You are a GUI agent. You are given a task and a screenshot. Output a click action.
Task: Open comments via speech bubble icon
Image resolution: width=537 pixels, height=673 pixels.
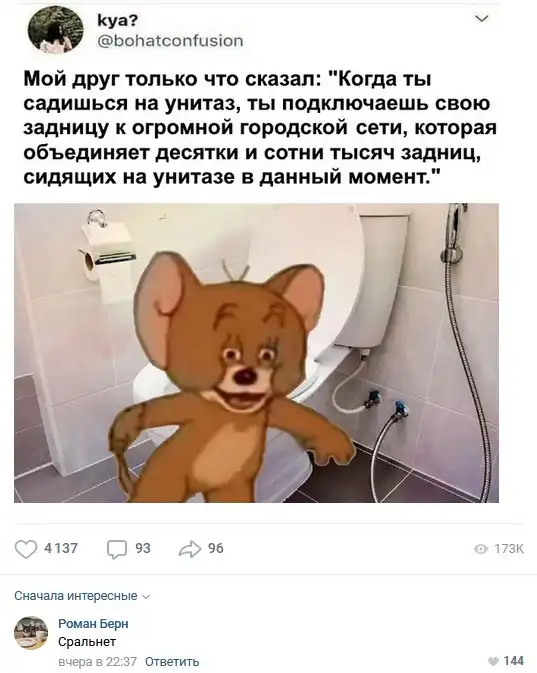click(117, 549)
